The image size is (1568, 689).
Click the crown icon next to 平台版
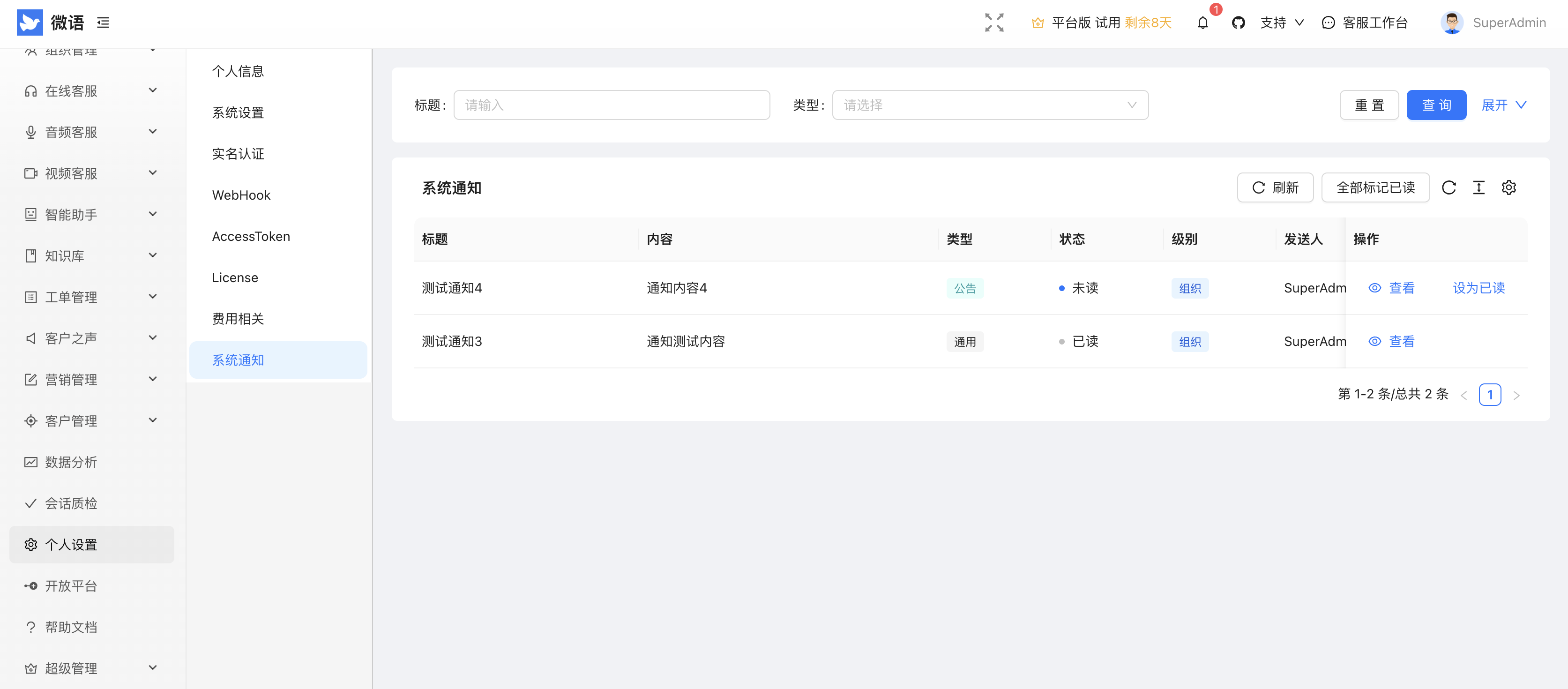click(1038, 23)
